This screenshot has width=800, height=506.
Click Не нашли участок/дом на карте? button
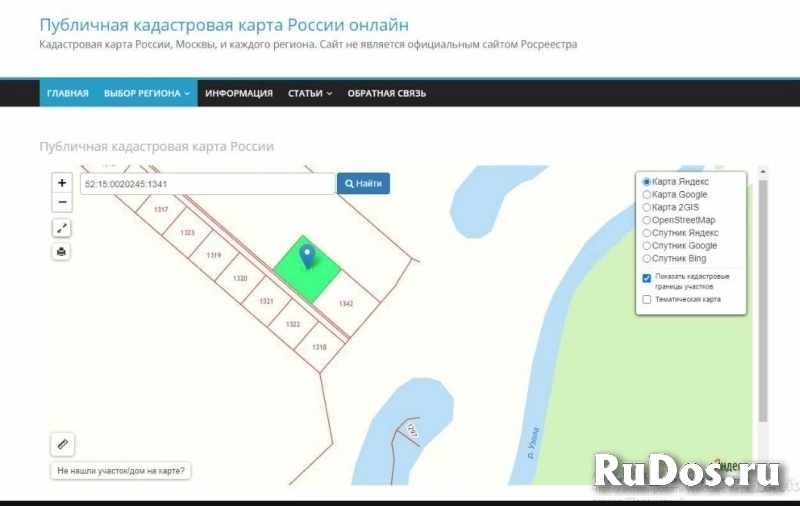tap(121, 470)
